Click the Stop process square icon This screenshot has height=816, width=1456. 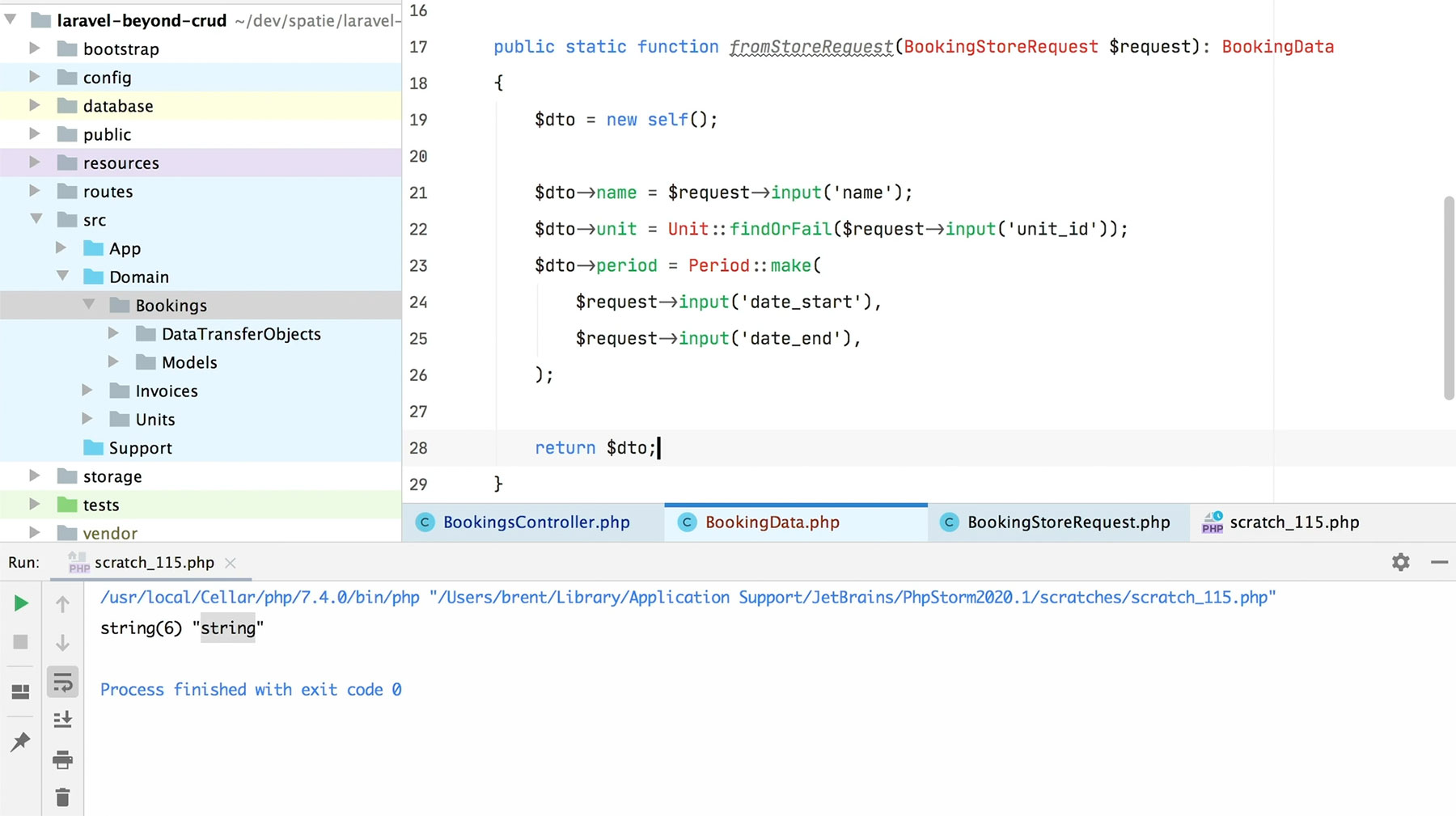coord(21,642)
